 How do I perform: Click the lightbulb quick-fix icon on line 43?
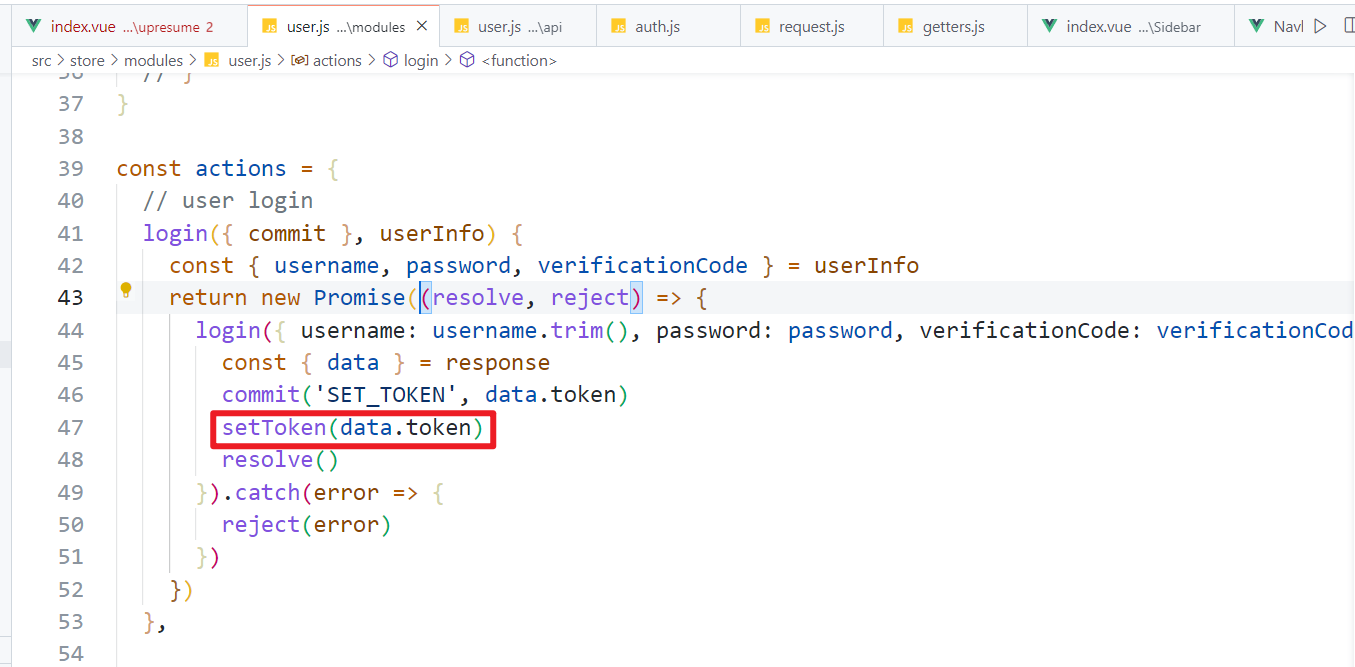pyautogui.click(x=126, y=290)
